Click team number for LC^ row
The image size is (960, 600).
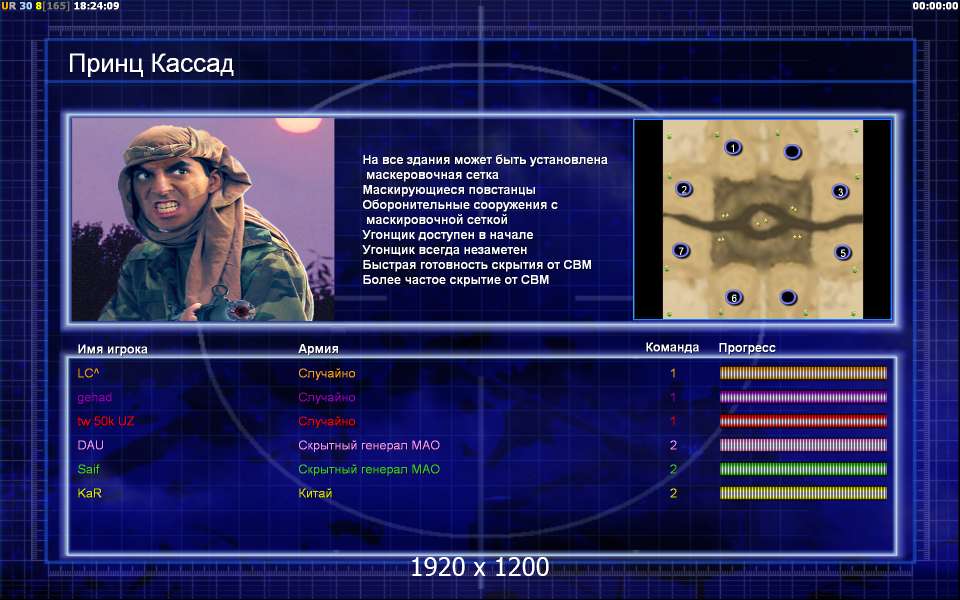[x=673, y=373]
